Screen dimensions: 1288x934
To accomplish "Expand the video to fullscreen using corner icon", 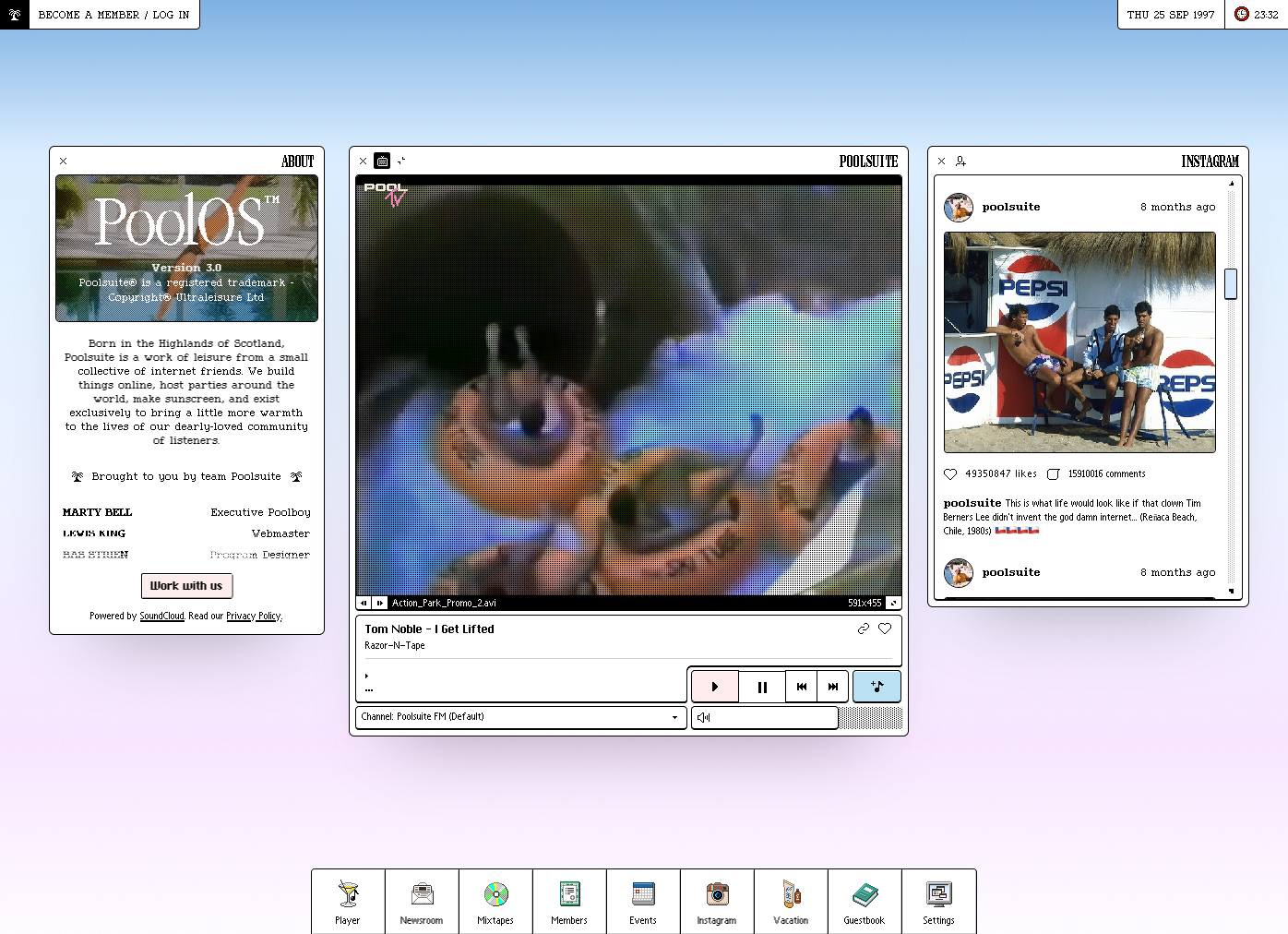I will tap(893, 603).
